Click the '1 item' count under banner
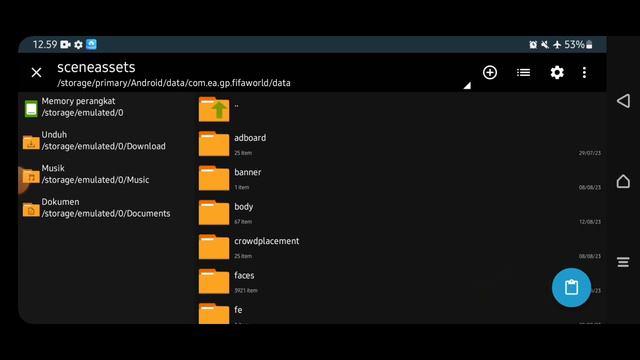The height and width of the screenshot is (360, 640). (x=242, y=187)
